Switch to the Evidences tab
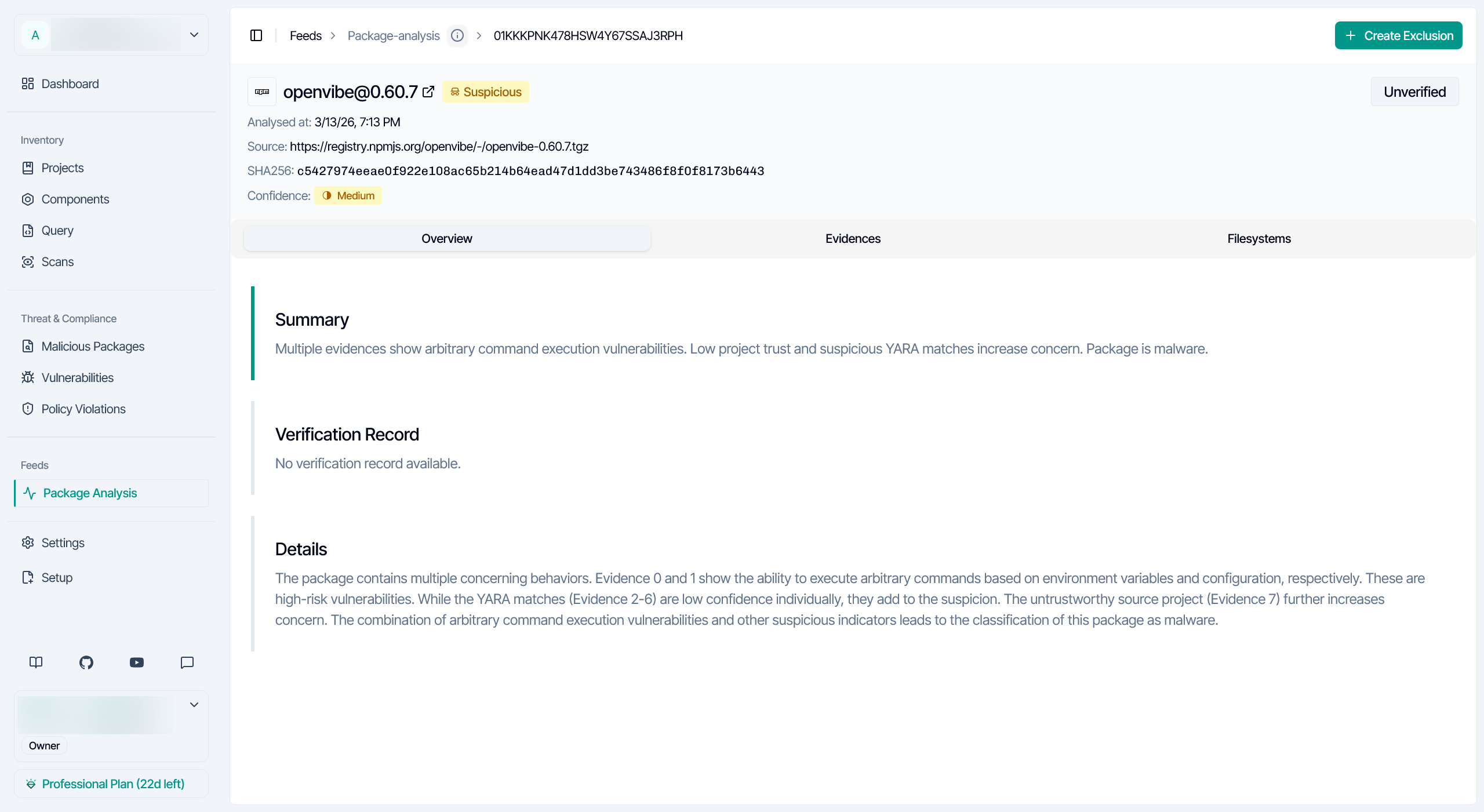Viewport: 1484px width, 812px height. click(852, 238)
